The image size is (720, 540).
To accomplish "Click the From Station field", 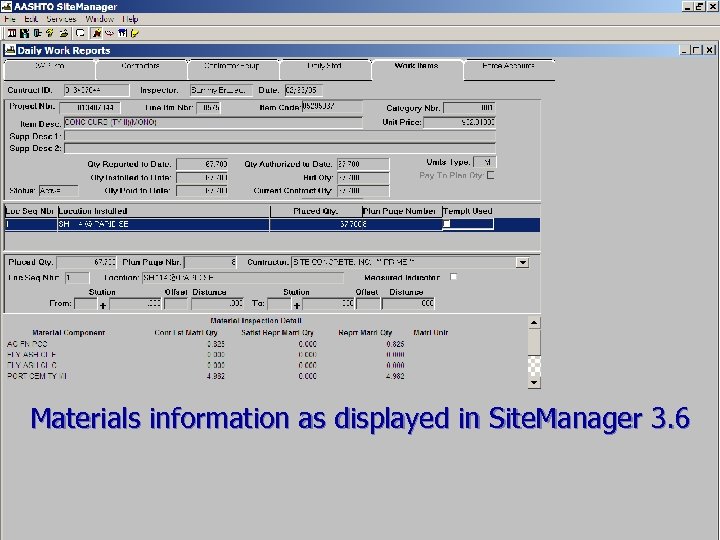I will (86, 304).
